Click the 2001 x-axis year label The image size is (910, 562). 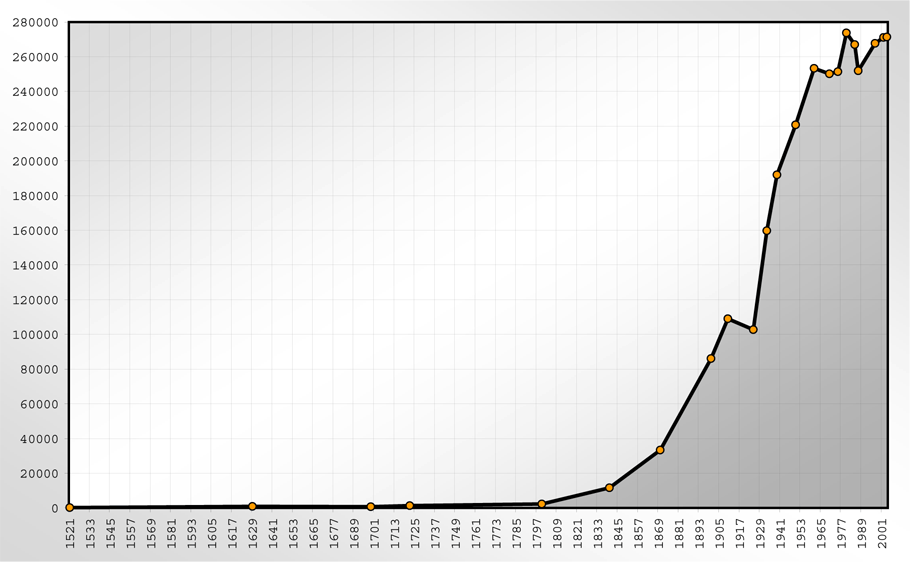point(884,533)
